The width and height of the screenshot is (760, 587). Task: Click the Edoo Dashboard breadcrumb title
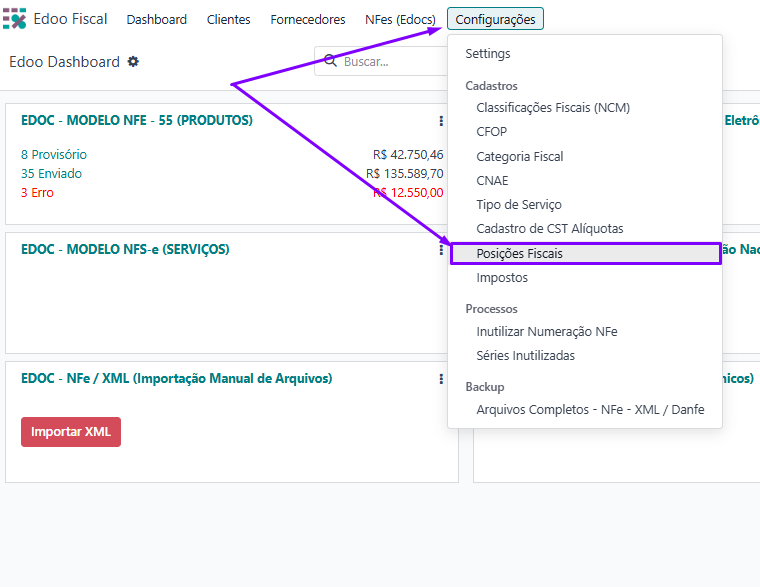[x=64, y=62]
